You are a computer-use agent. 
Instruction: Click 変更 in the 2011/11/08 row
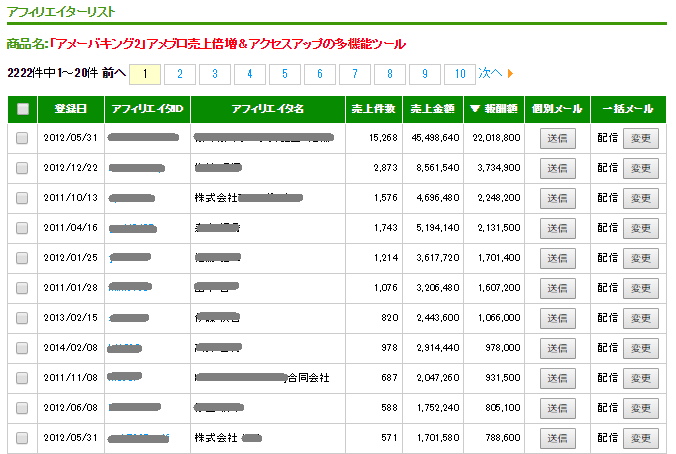[640, 378]
